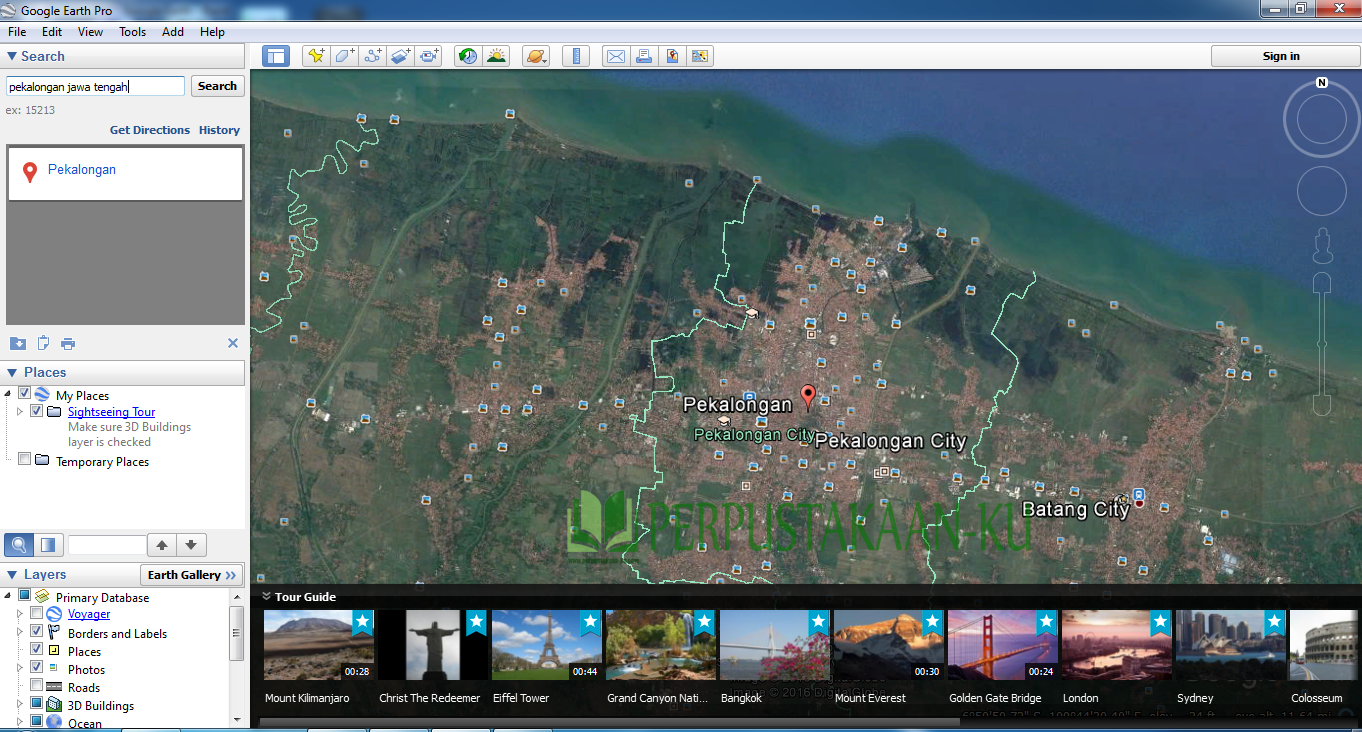This screenshot has width=1362, height=732.
Task: Add a placemark with the pushpin tool
Action: [x=316, y=56]
